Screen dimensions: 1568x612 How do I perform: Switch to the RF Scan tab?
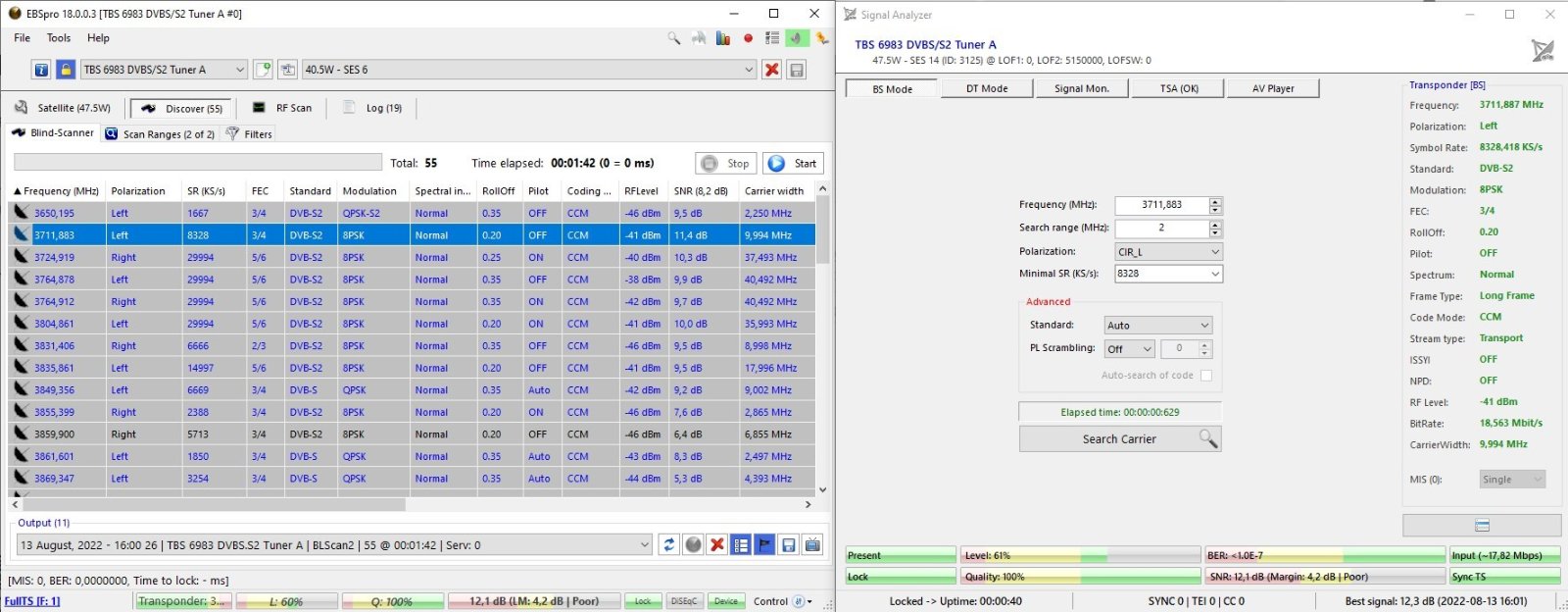click(283, 108)
